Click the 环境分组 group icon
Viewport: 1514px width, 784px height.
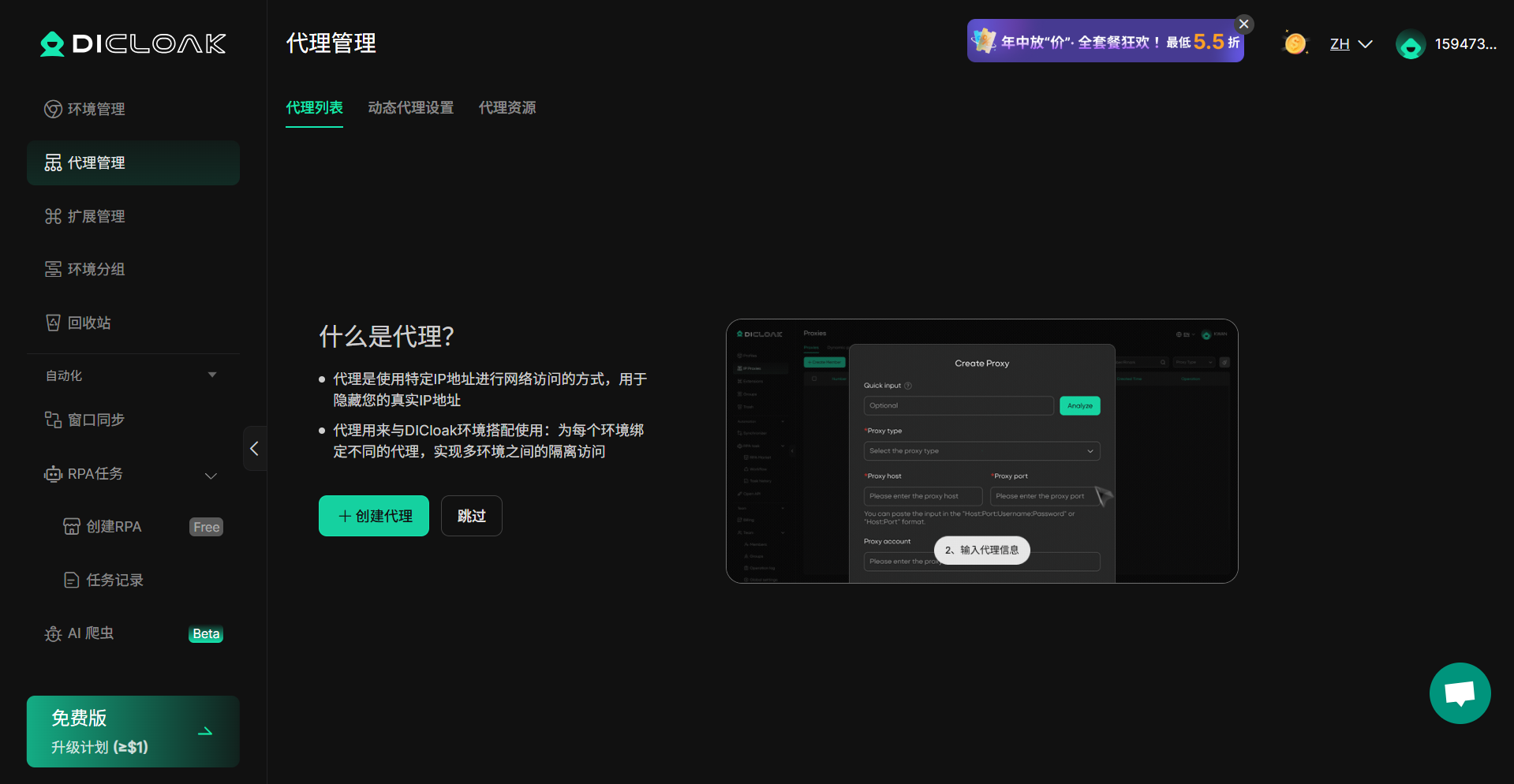tap(53, 269)
